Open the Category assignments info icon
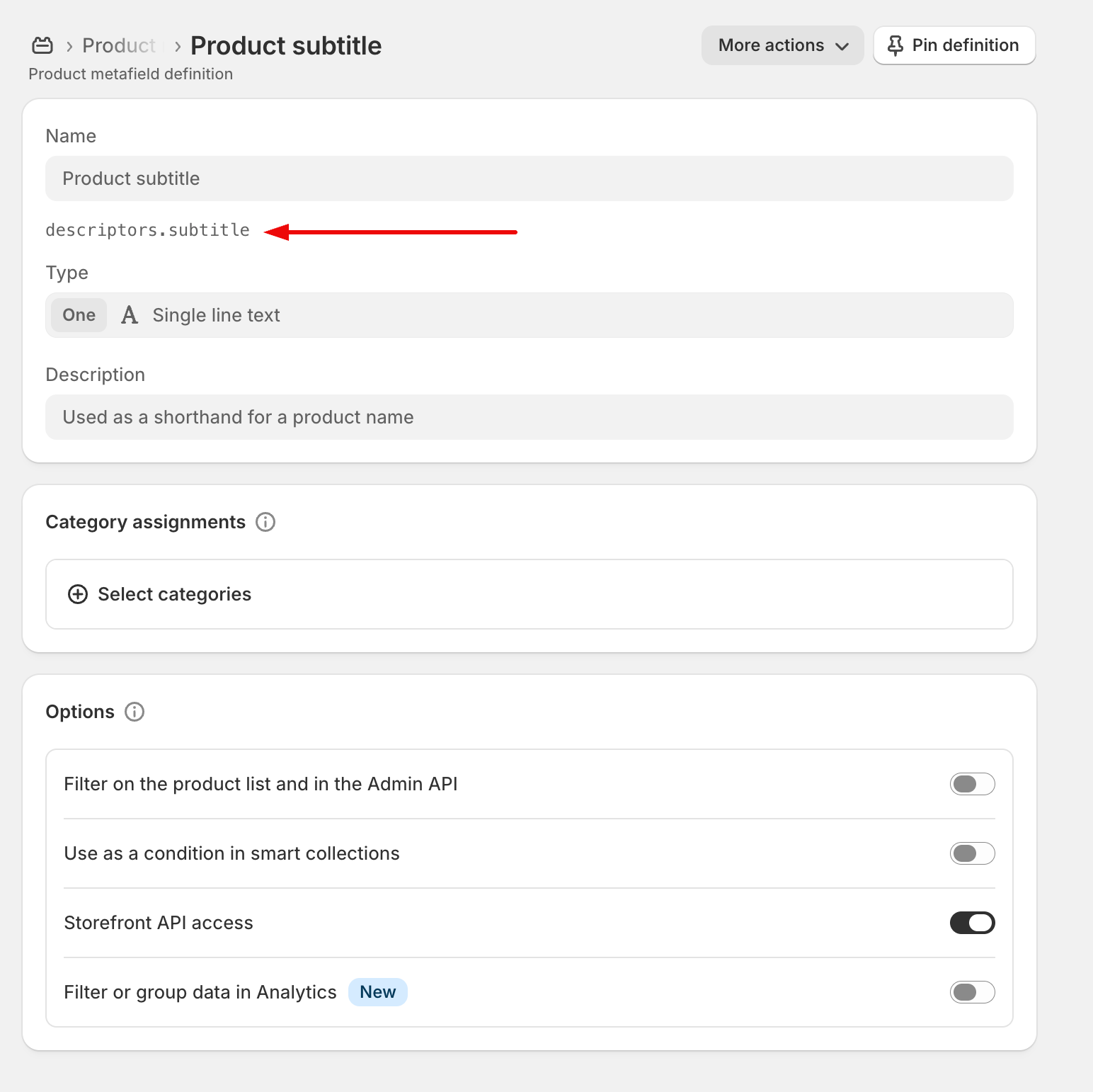Image resolution: width=1093 pixels, height=1092 pixels. [x=265, y=522]
